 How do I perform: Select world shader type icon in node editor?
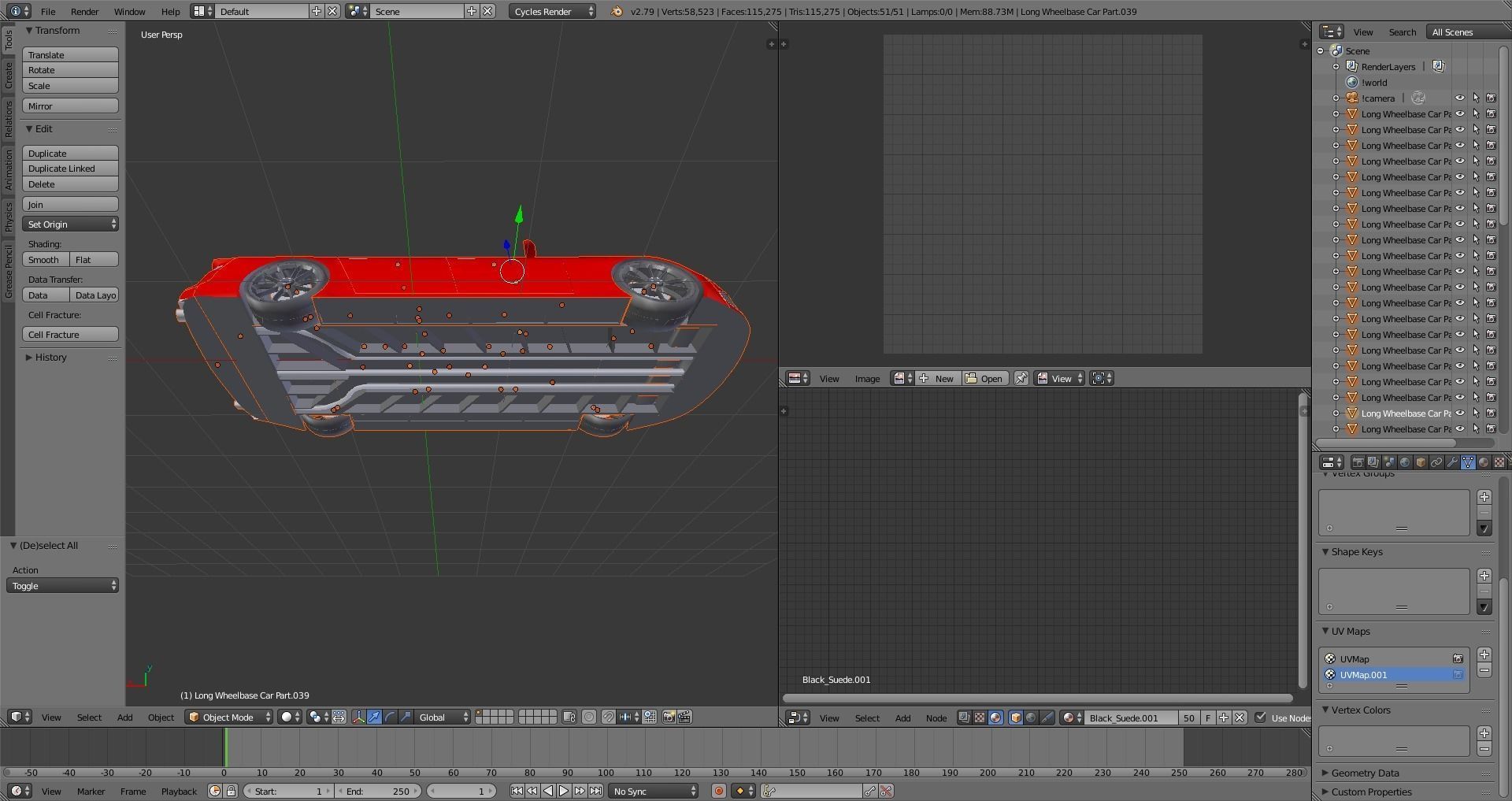1031,718
